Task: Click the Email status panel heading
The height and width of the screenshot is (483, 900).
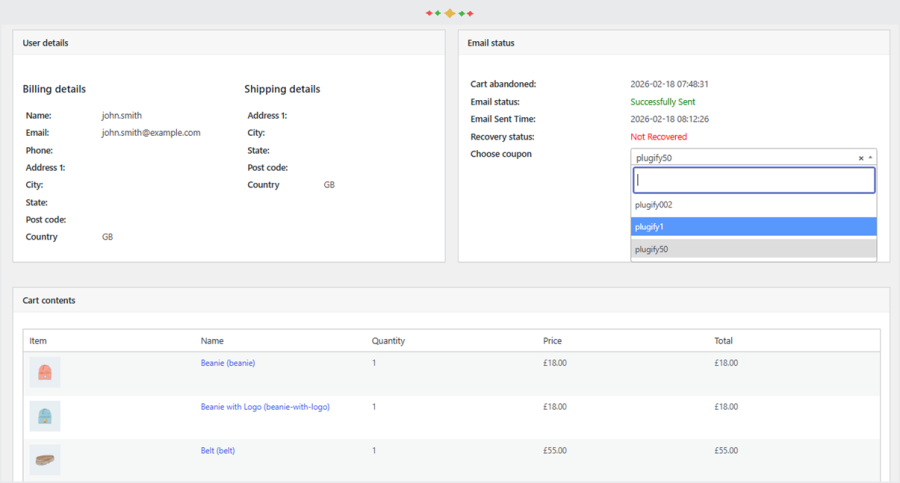Action: coord(491,42)
